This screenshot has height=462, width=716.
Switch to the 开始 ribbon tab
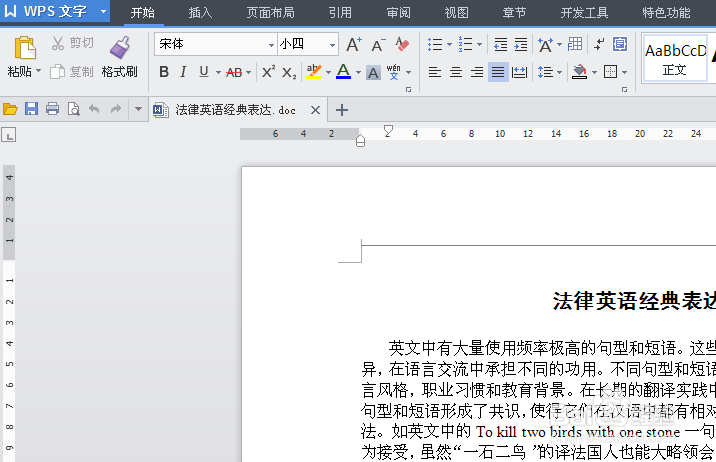(143, 12)
